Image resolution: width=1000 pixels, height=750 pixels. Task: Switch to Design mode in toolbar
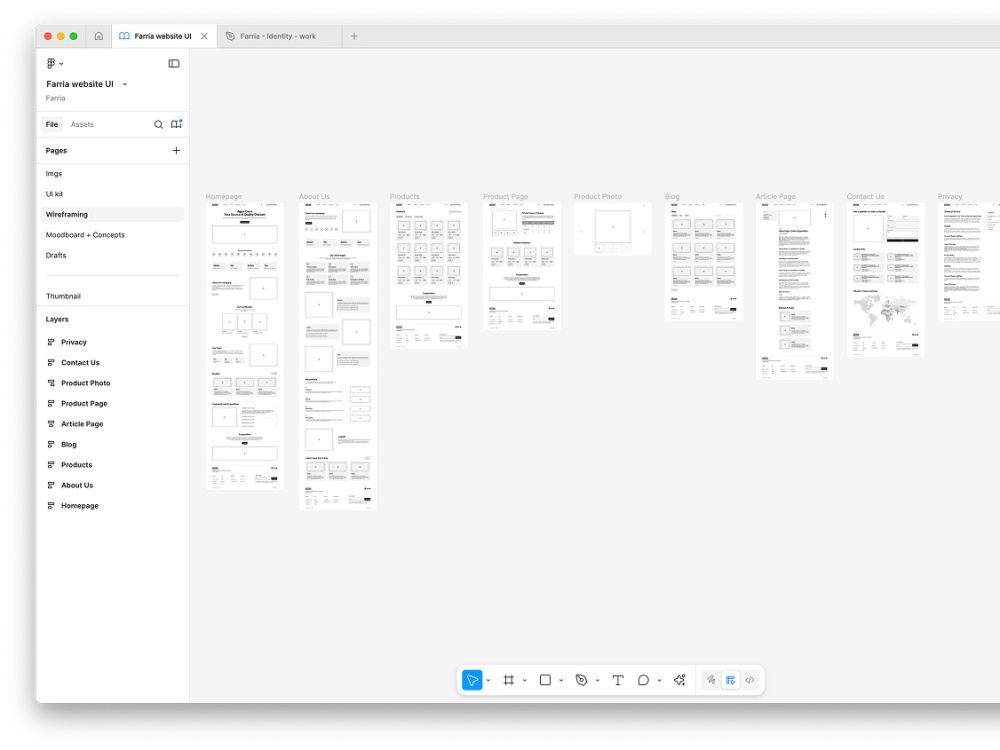730,680
